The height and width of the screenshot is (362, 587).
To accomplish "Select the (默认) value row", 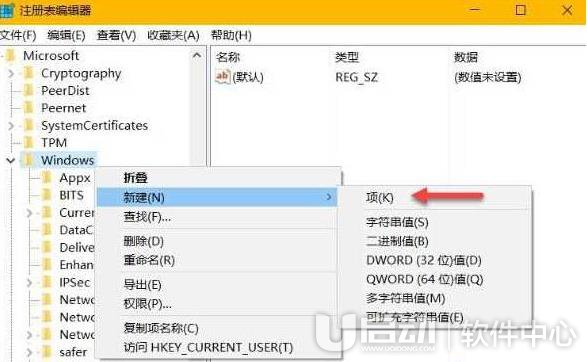I will [248, 77].
